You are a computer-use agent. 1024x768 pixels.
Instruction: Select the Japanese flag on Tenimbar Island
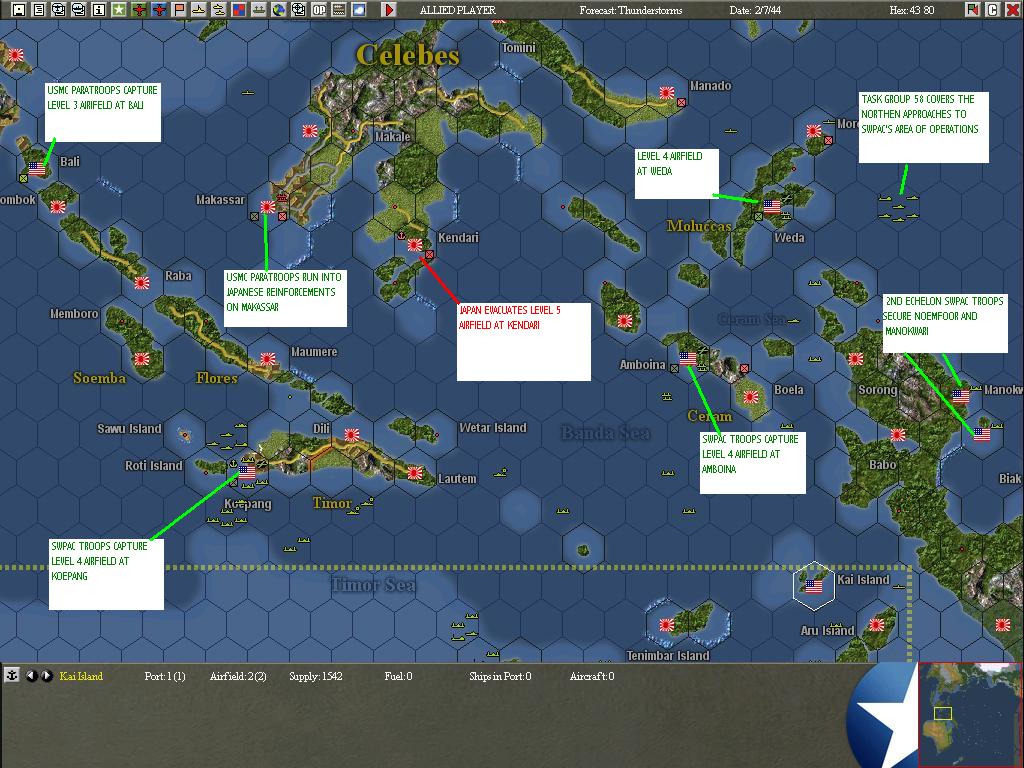(x=667, y=624)
